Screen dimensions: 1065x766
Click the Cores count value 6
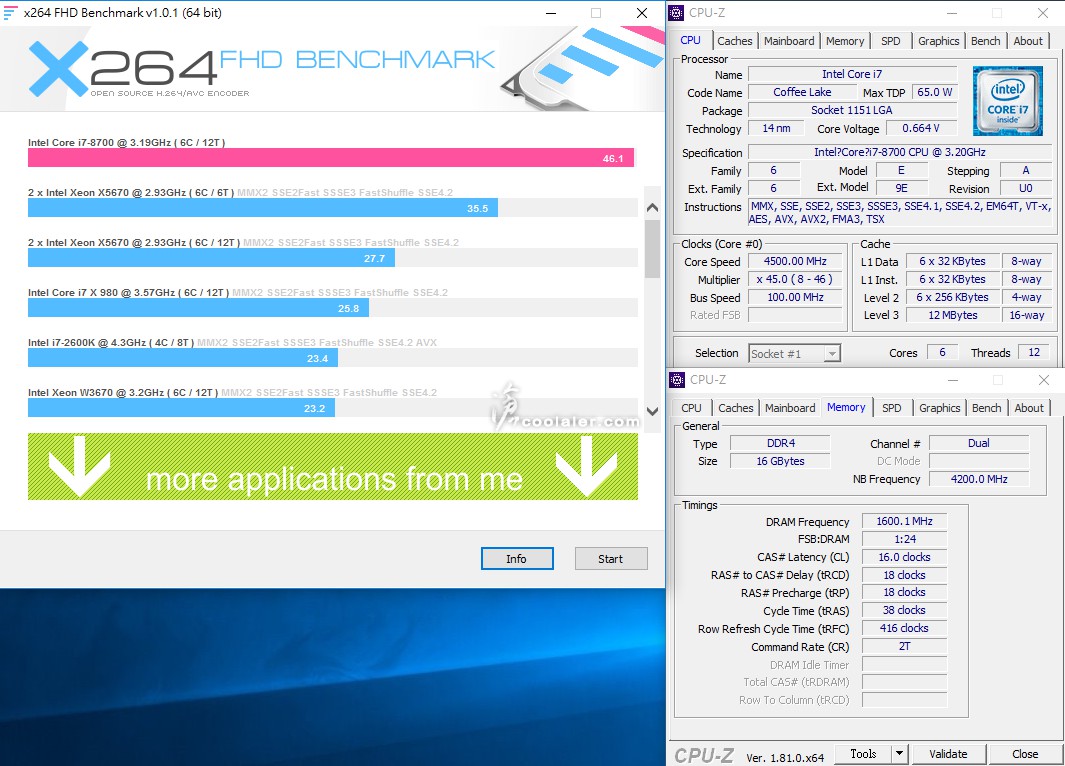click(942, 352)
